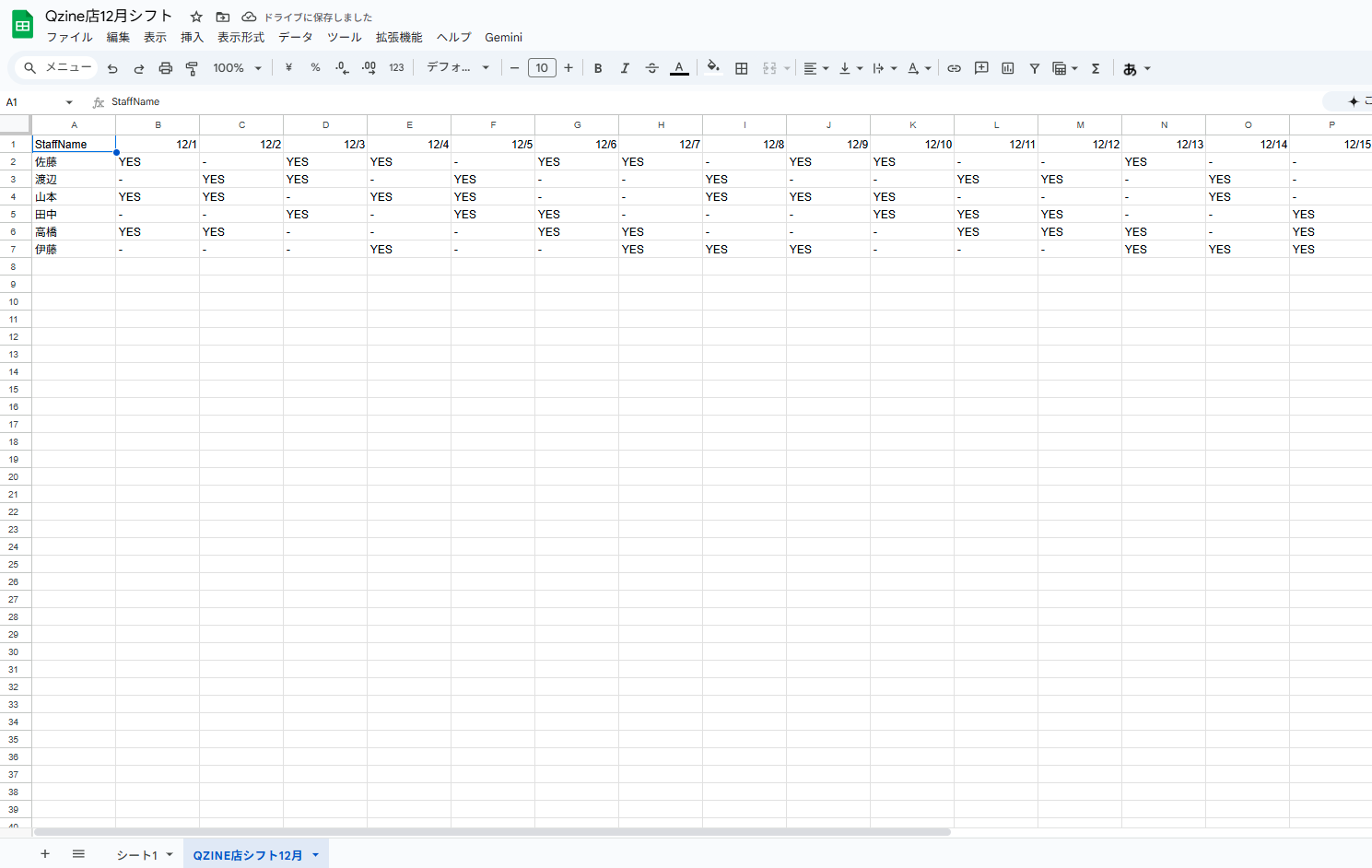Open the データ menu

click(x=295, y=37)
